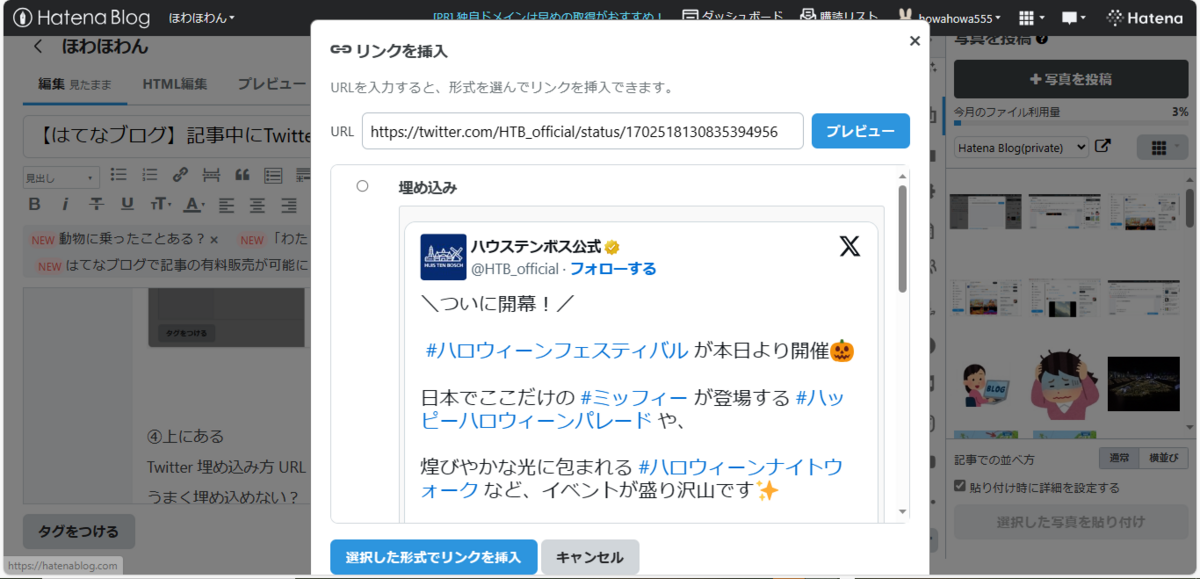Viewport: 1200px width, 579px height.
Task: Click the ハウステンボス公式 profile avatar
Action: point(443,257)
